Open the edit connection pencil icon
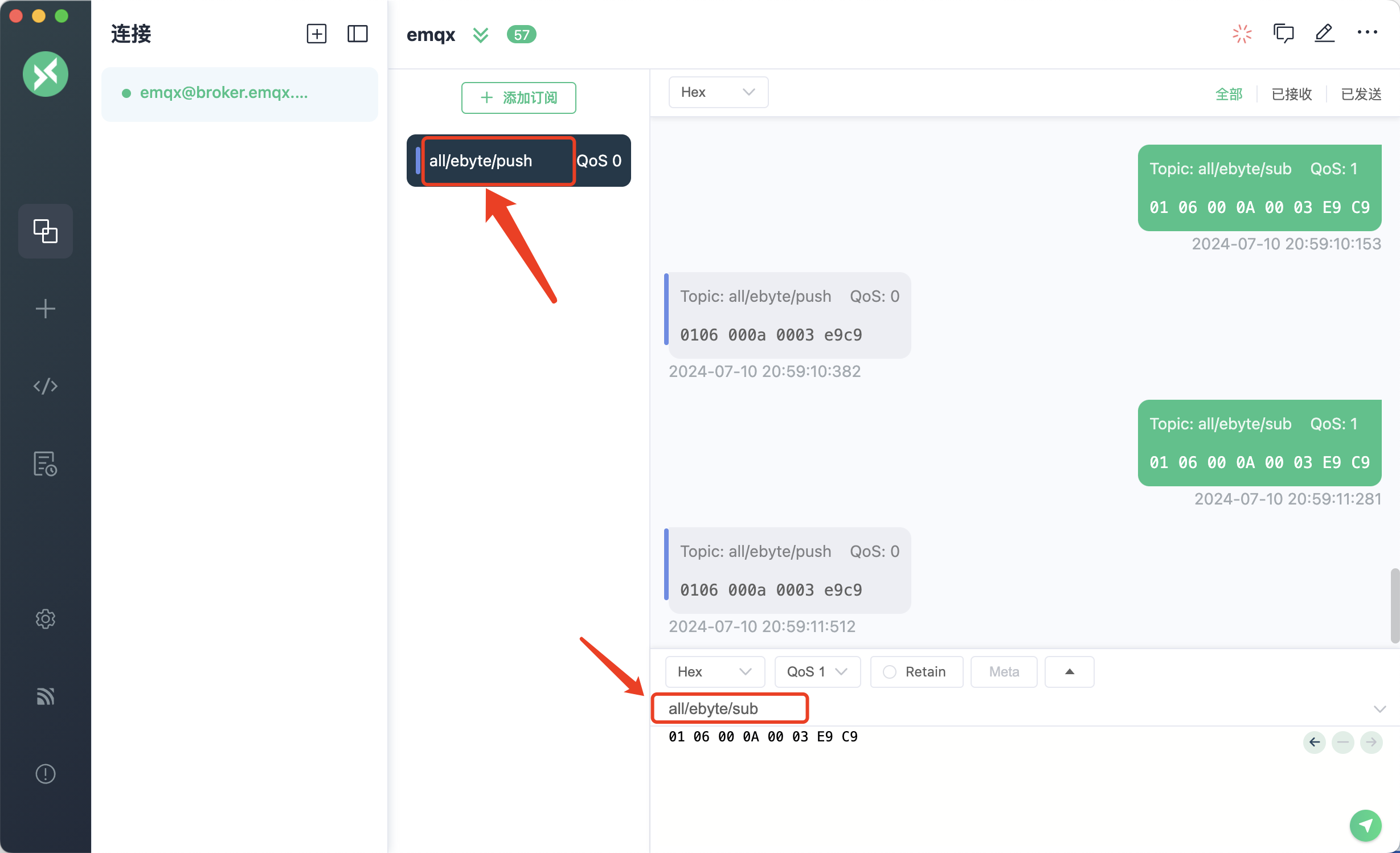Viewport: 1400px width, 853px height. (x=1324, y=34)
